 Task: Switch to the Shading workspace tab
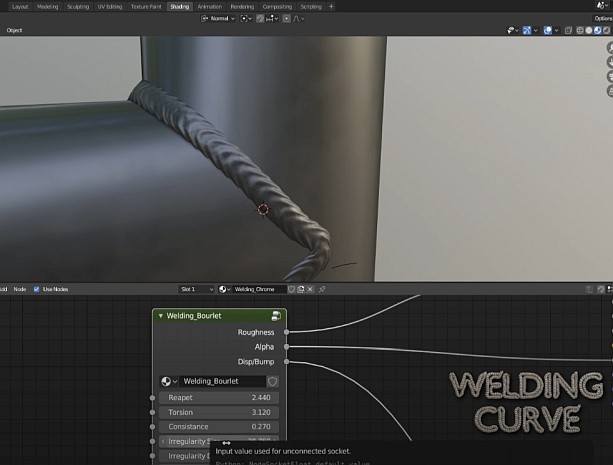(179, 6)
